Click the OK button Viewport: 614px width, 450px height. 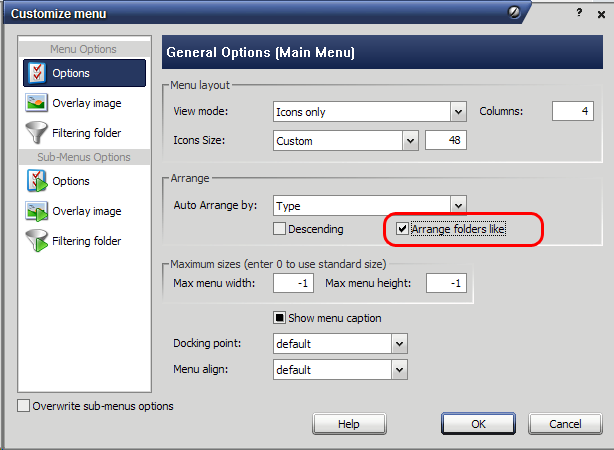click(478, 424)
